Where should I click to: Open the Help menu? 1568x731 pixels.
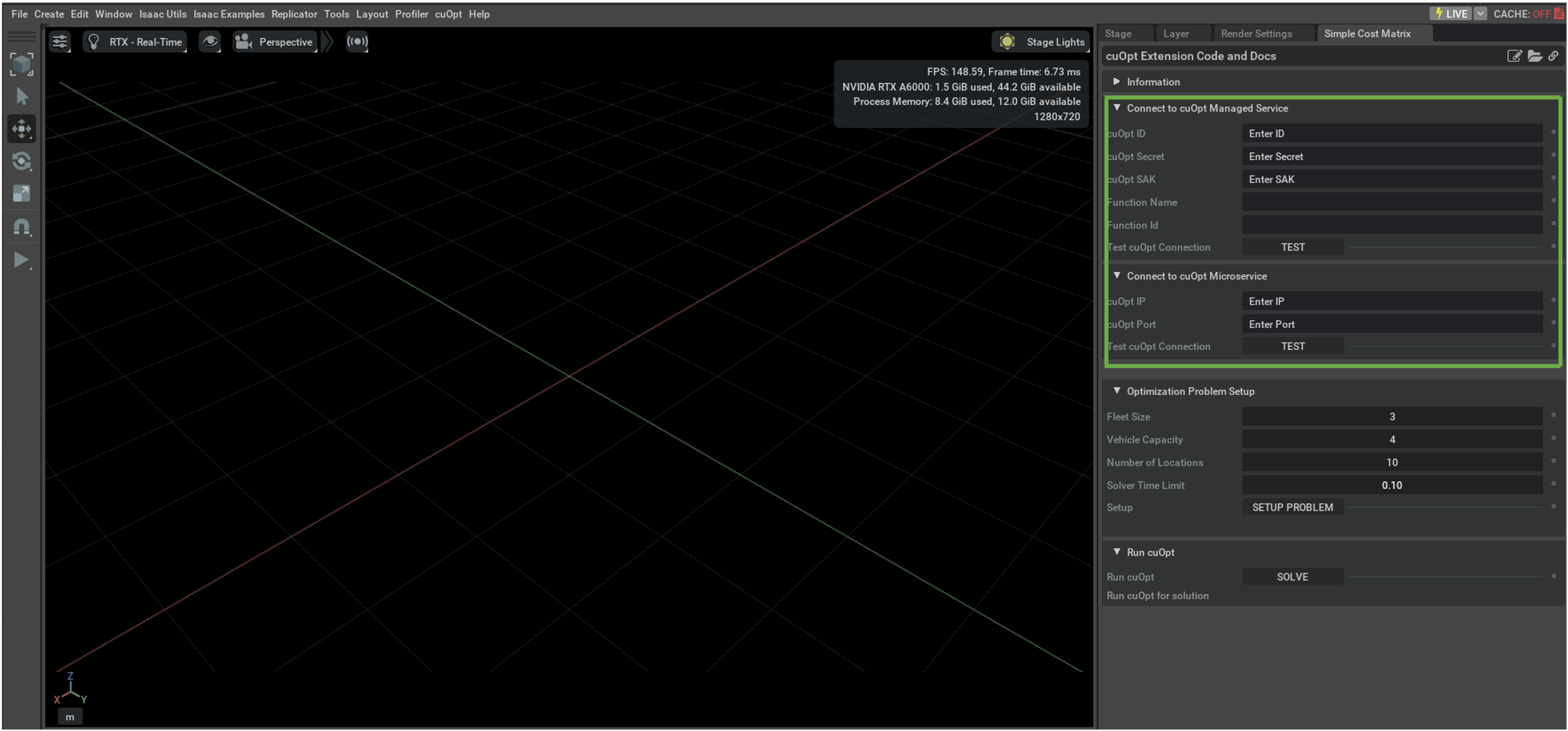coord(479,14)
